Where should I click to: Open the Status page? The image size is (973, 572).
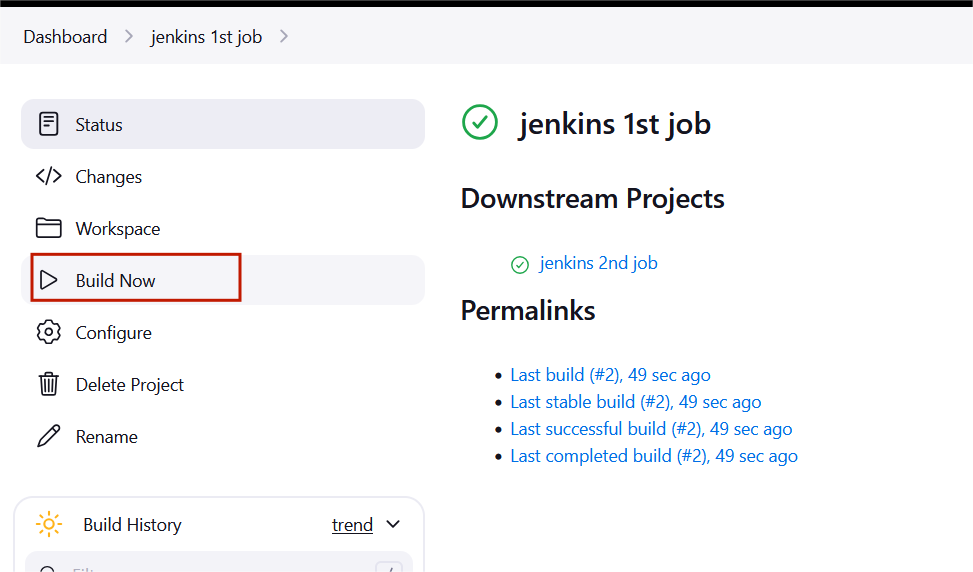click(223, 124)
